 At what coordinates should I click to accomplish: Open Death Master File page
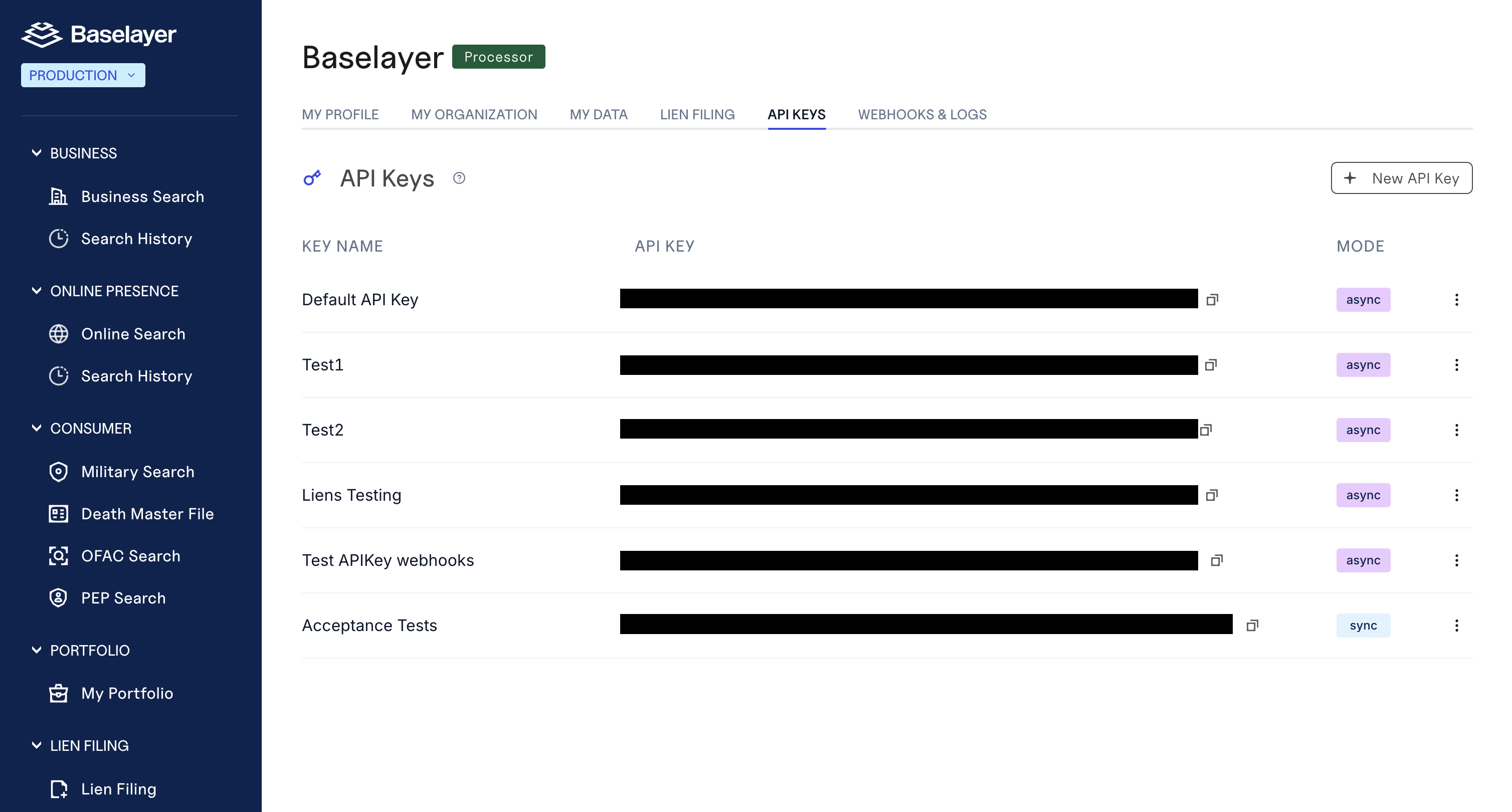(147, 514)
